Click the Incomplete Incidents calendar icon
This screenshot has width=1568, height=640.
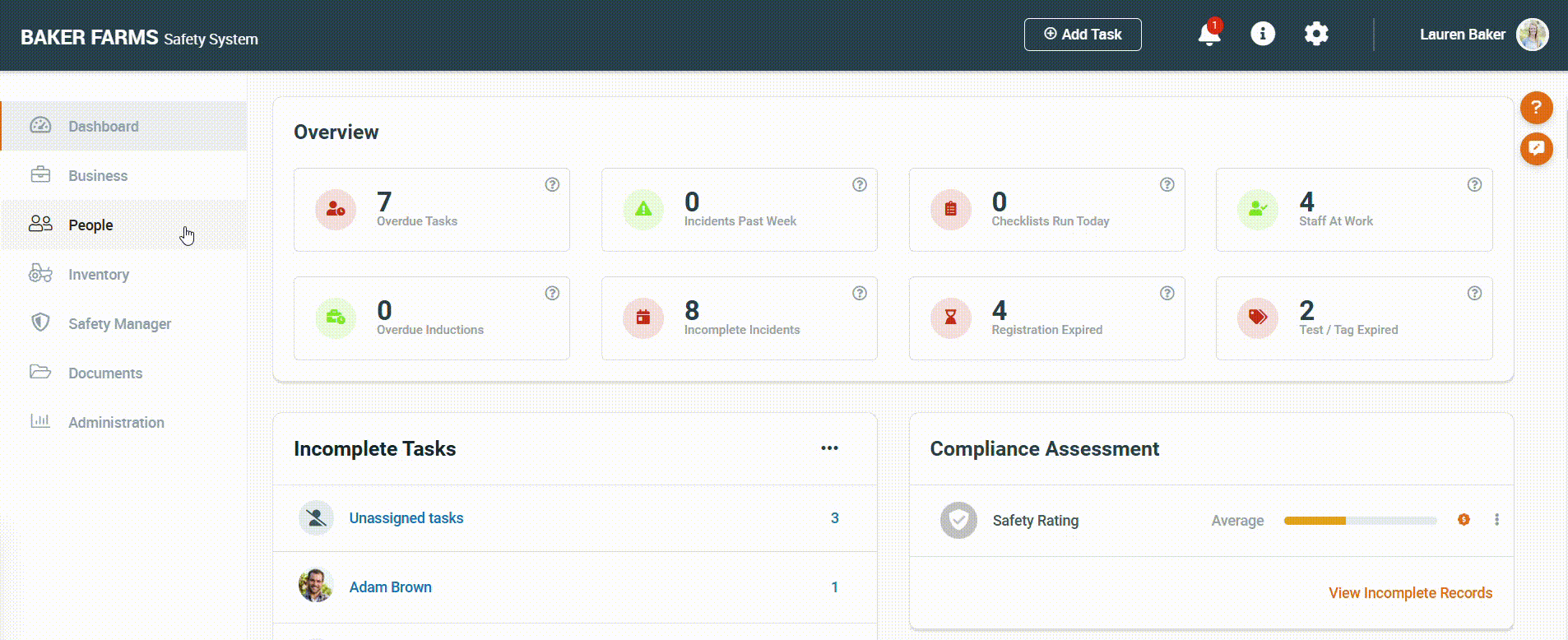(643, 318)
